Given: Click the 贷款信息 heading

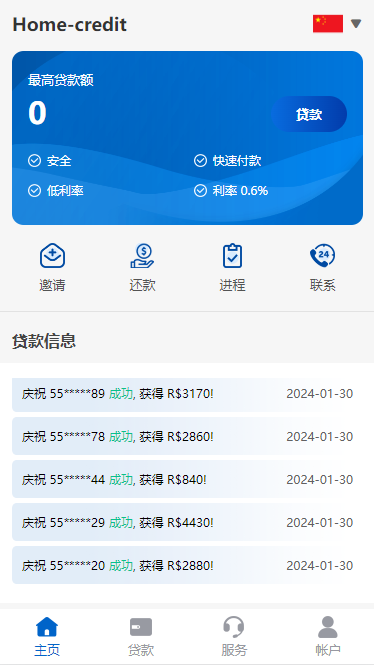Looking at the screenshot, I should coord(44,341).
